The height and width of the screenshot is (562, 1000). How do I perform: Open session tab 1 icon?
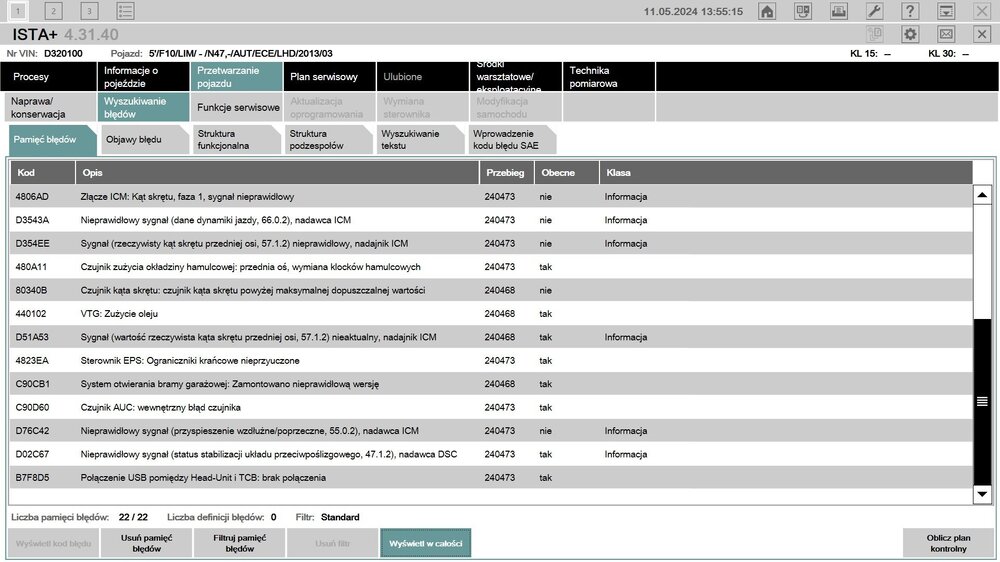(x=18, y=11)
